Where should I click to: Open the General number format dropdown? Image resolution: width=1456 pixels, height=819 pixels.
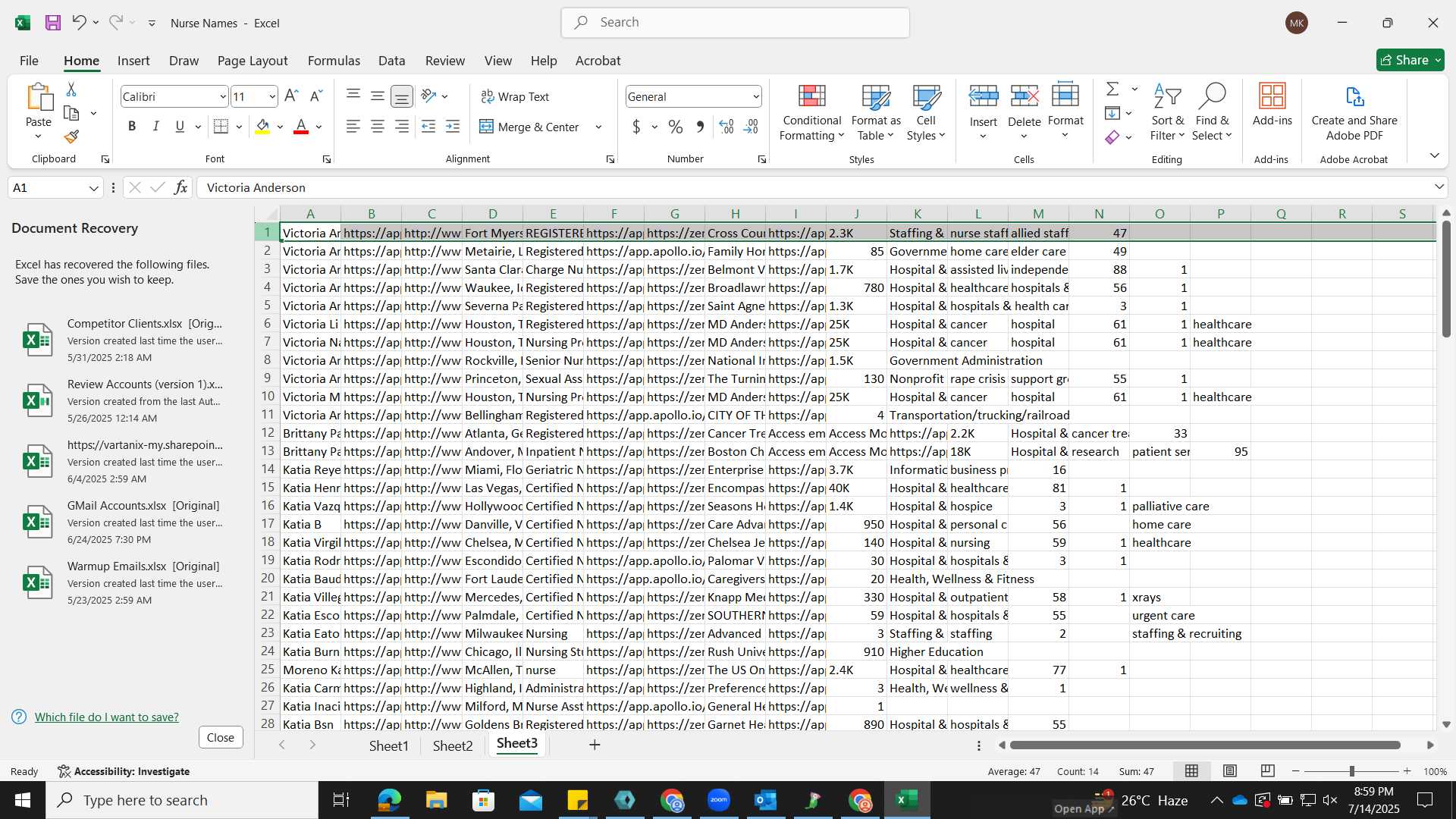click(756, 96)
